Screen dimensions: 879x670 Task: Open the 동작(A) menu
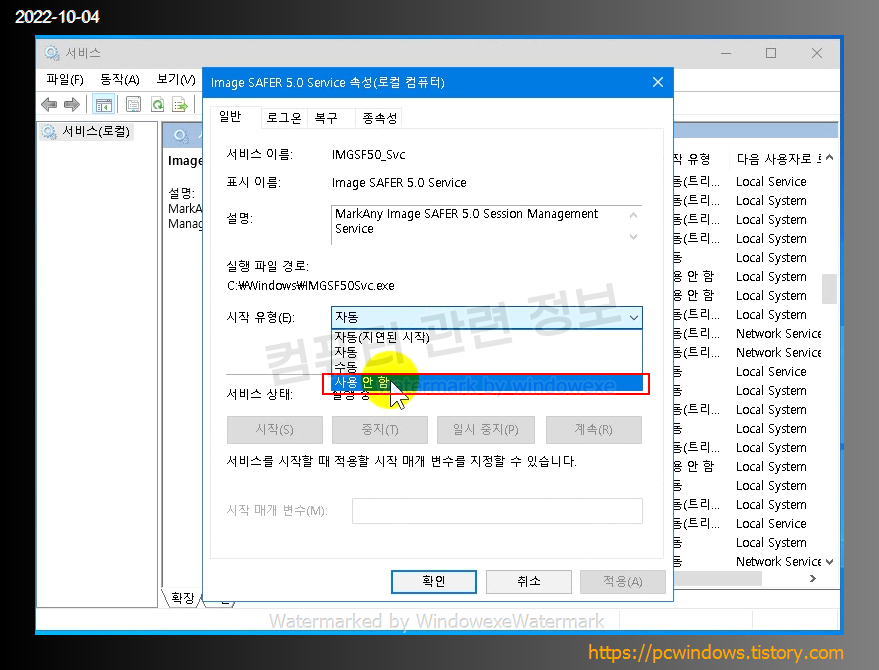coord(119,80)
